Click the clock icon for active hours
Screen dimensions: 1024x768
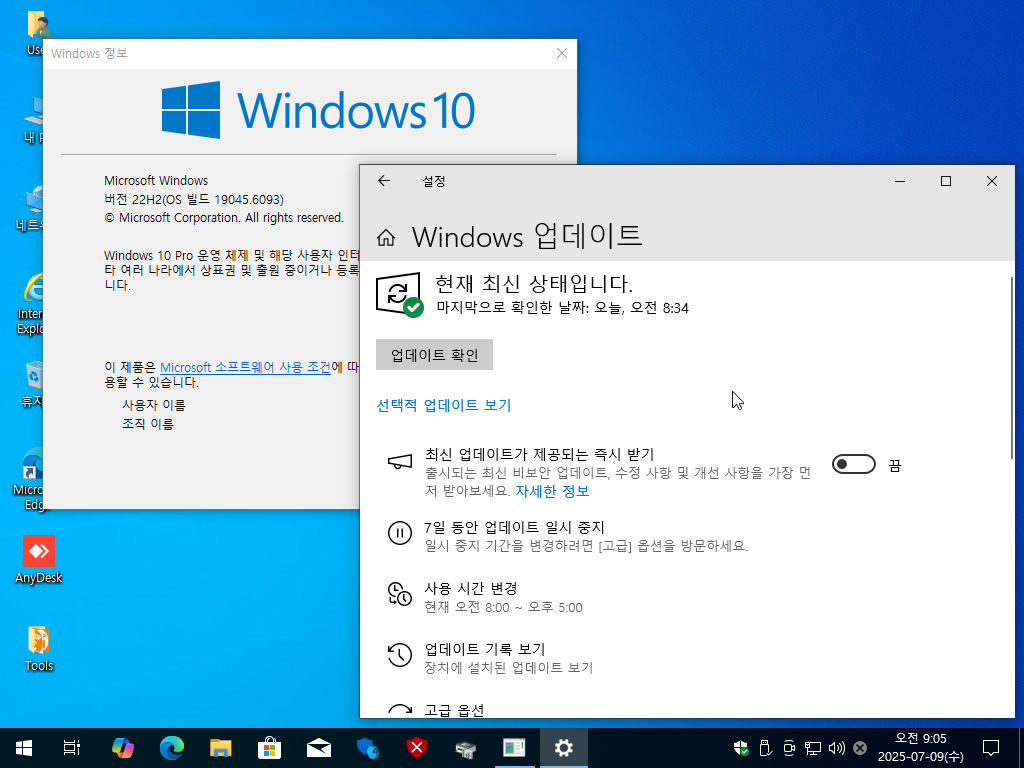[x=400, y=594]
